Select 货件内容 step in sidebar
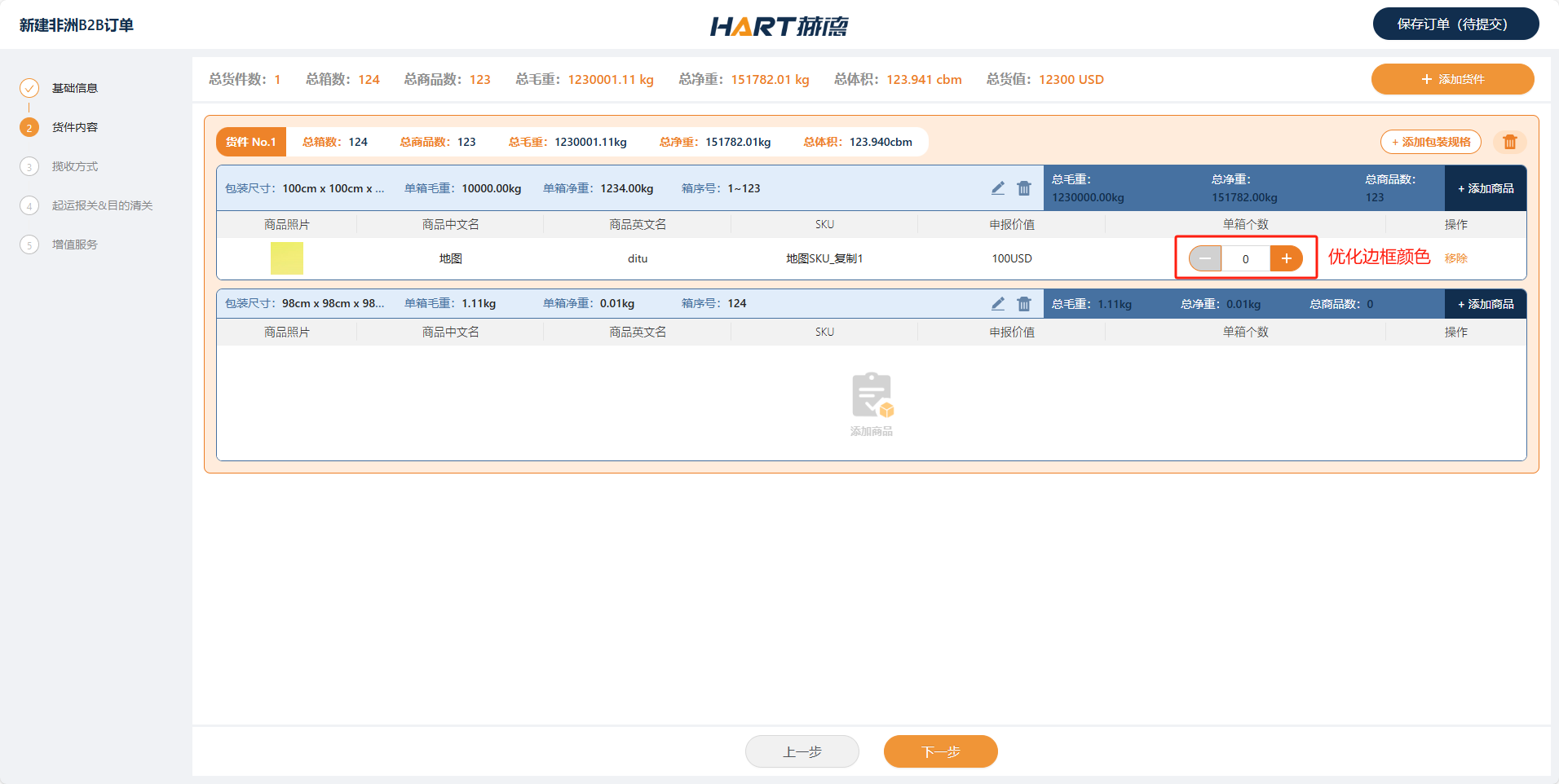 [74, 127]
